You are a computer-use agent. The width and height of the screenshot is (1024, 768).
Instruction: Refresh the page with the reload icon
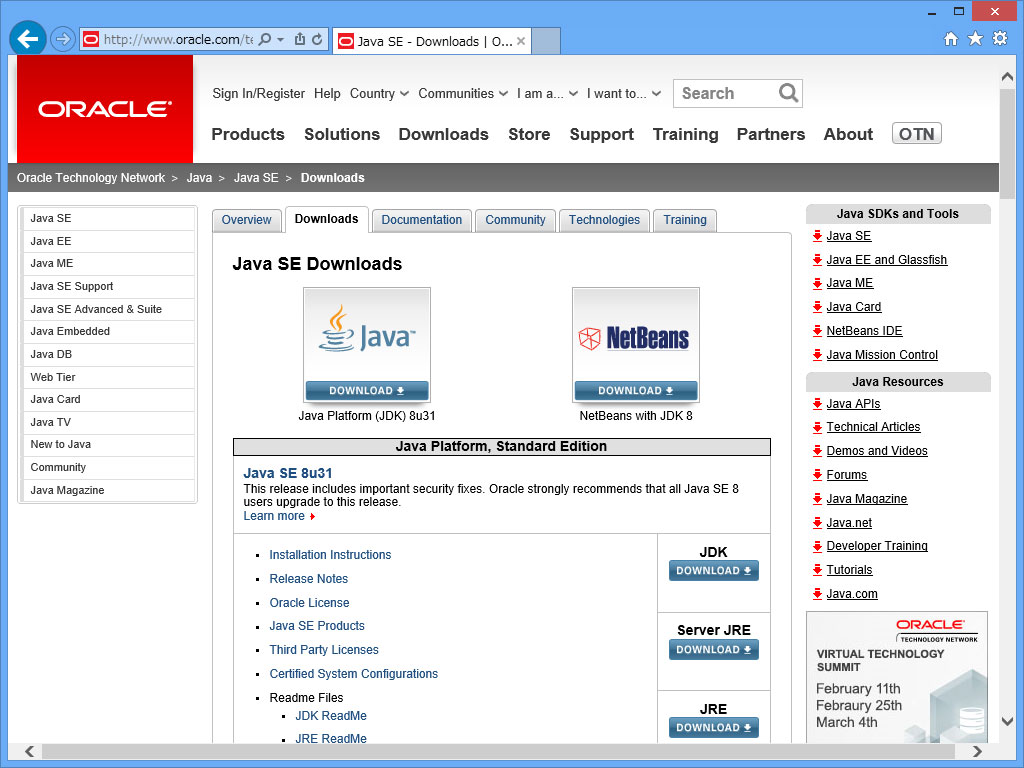(317, 39)
